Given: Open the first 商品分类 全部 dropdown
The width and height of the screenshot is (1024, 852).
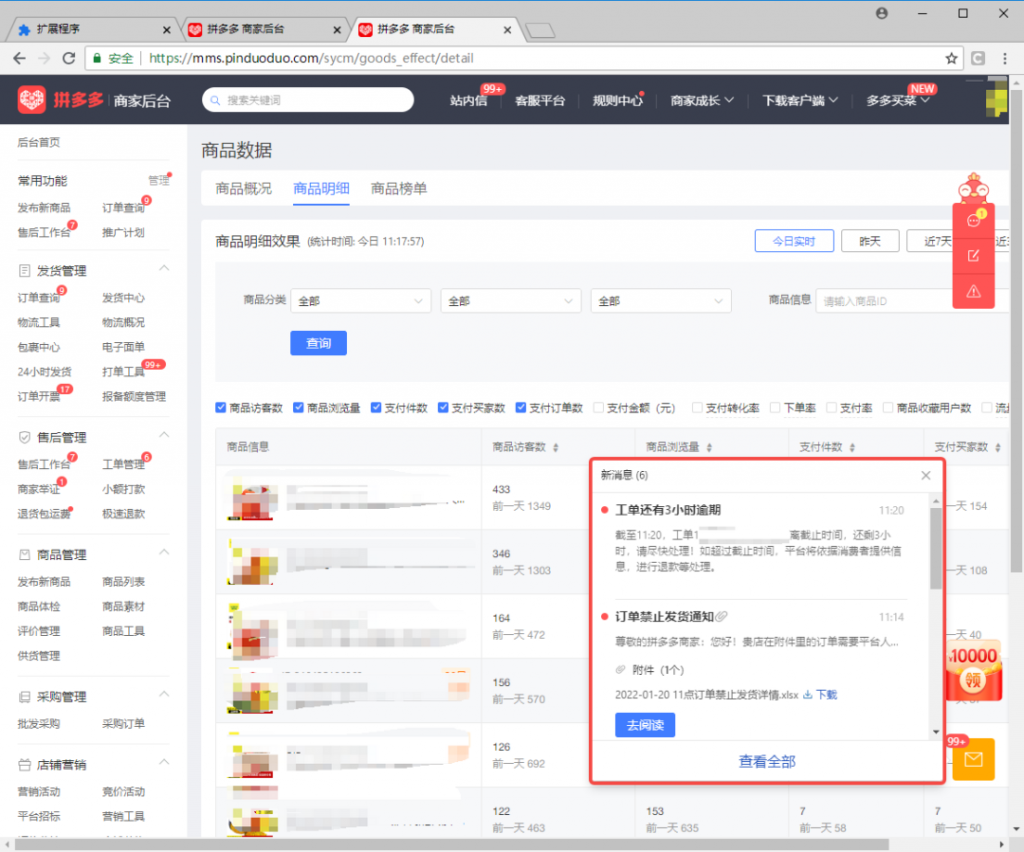Looking at the screenshot, I should 360,300.
